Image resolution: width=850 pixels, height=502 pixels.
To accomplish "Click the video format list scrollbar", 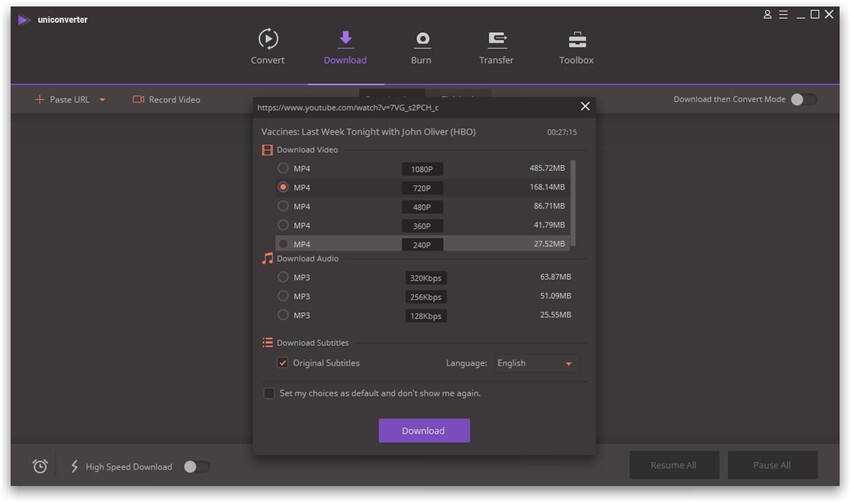I will pyautogui.click(x=573, y=200).
